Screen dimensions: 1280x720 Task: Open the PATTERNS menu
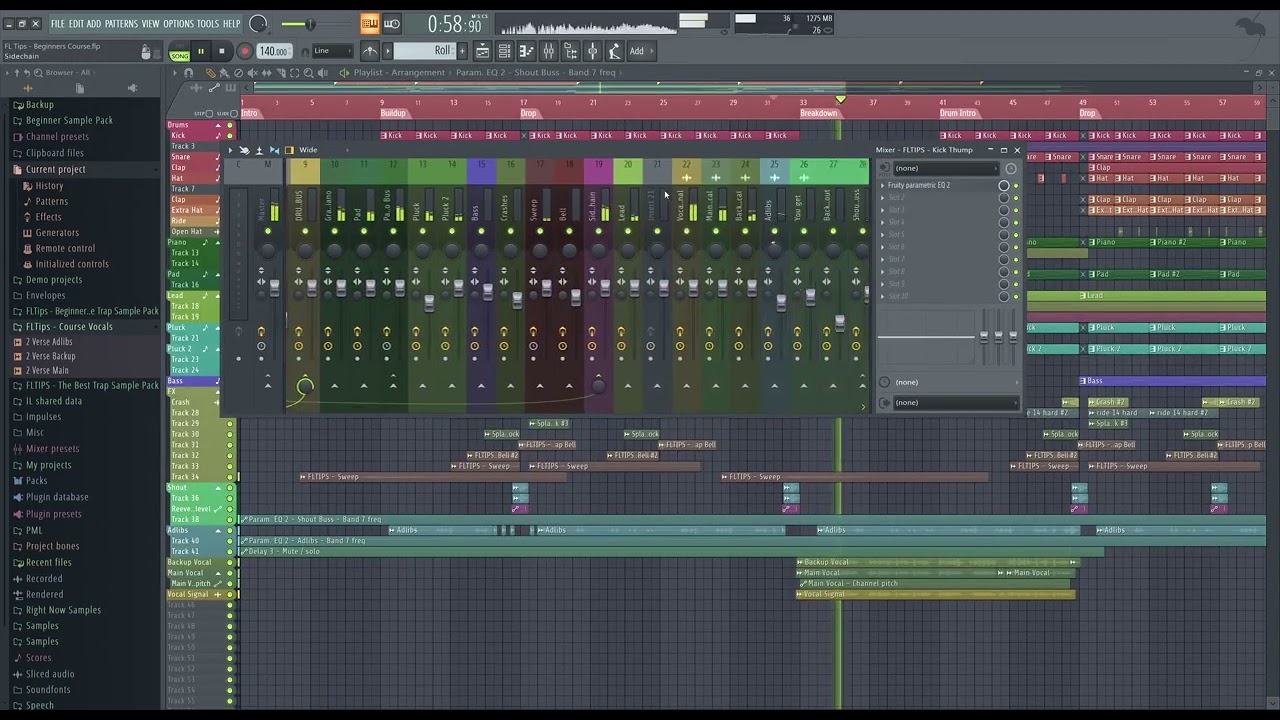pos(121,23)
